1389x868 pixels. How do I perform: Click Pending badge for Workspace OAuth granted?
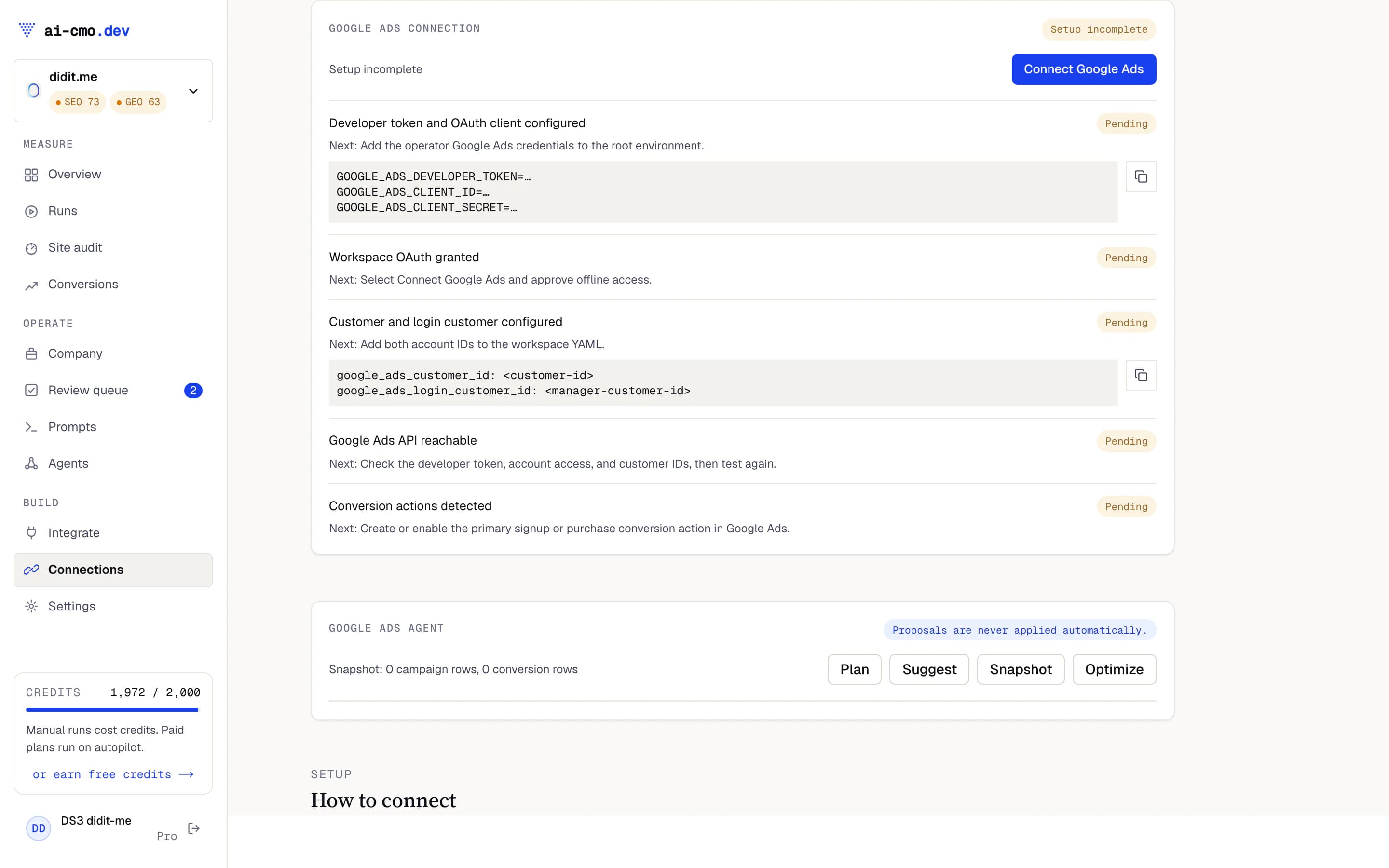(1126, 258)
